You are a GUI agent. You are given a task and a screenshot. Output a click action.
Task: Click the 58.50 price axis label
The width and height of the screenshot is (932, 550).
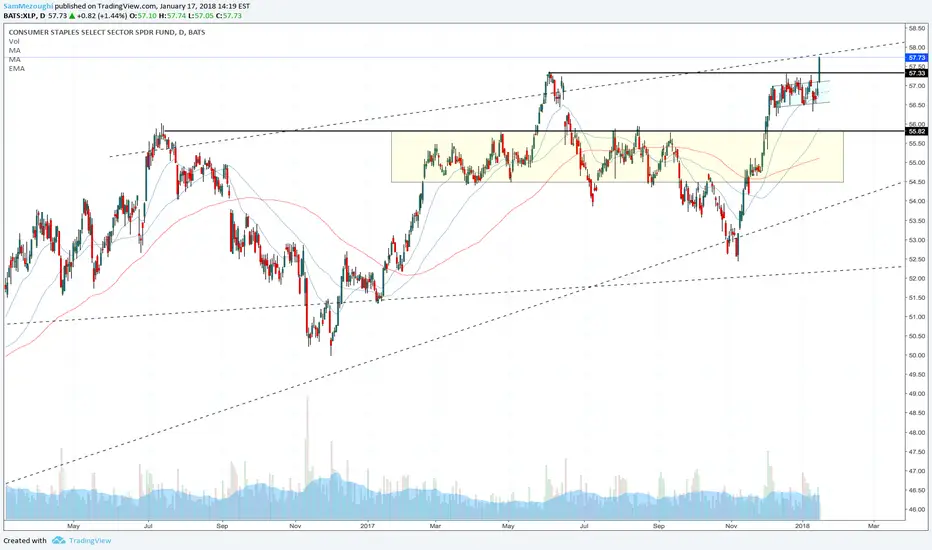coord(917,28)
